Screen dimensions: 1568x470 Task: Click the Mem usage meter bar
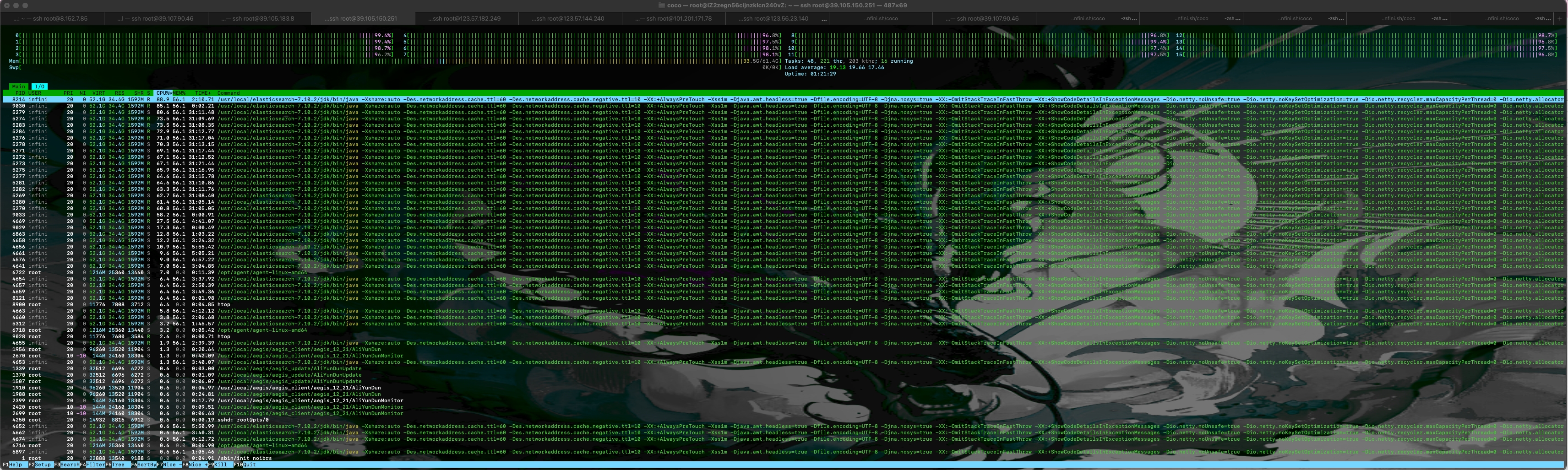pos(395,61)
